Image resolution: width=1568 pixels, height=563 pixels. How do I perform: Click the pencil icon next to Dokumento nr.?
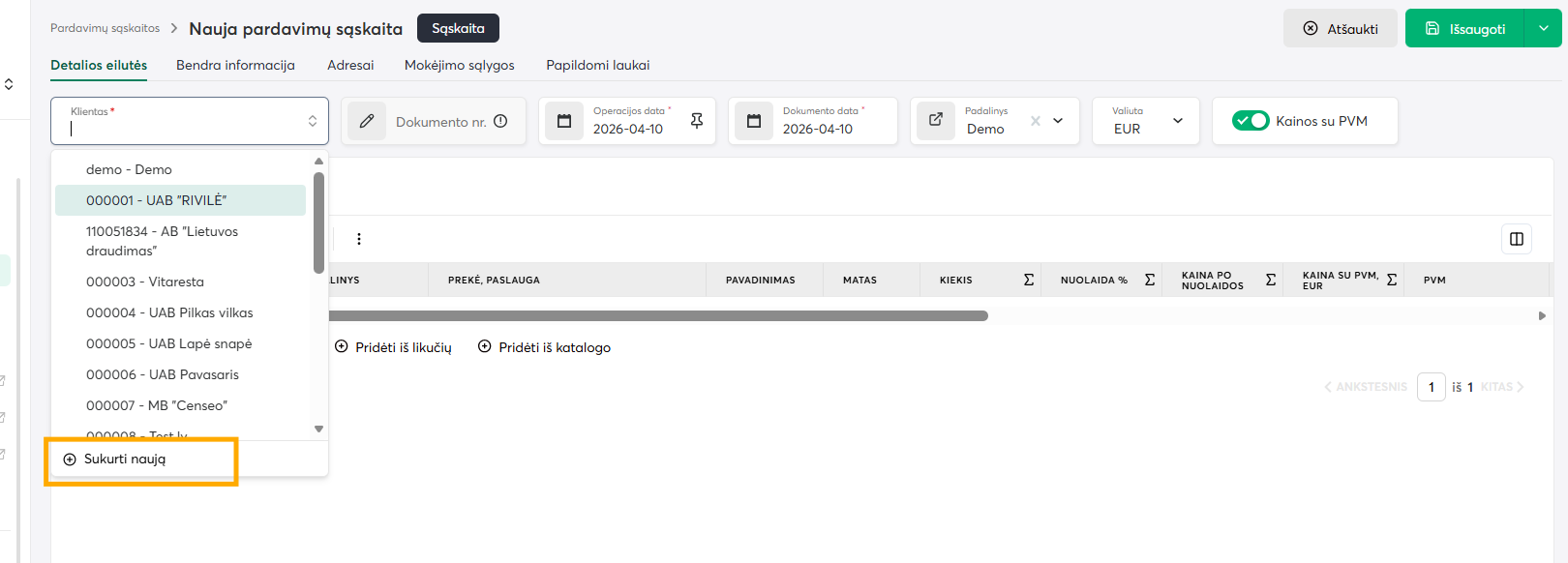pos(367,121)
